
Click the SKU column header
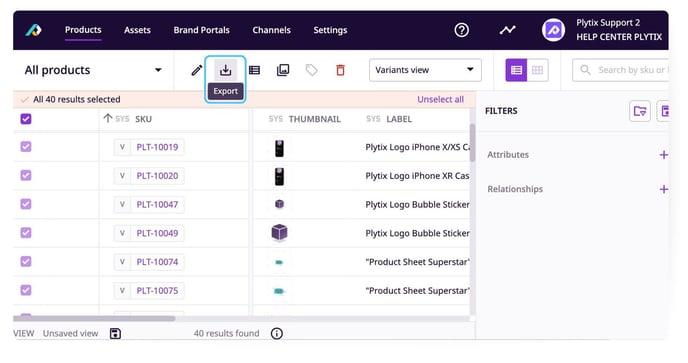pyautogui.click(x=143, y=119)
